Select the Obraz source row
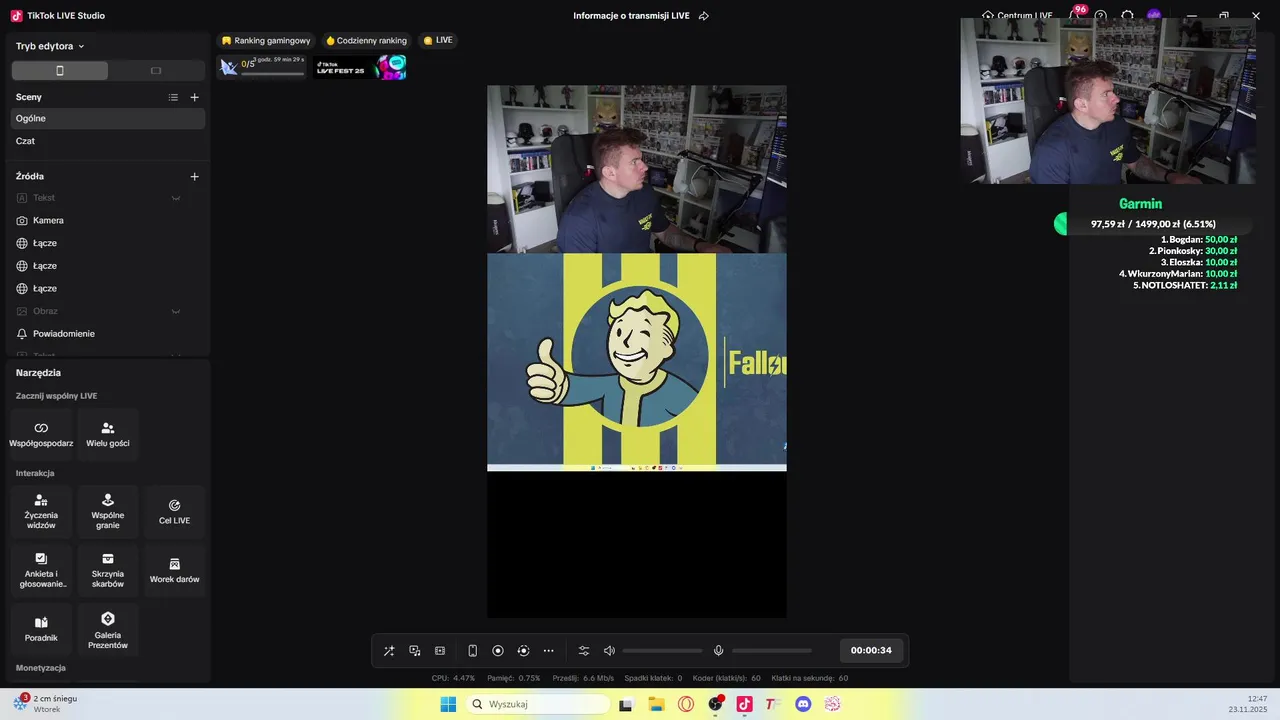Image resolution: width=1280 pixels, height=720 pixels. click(x=108, y=311)
